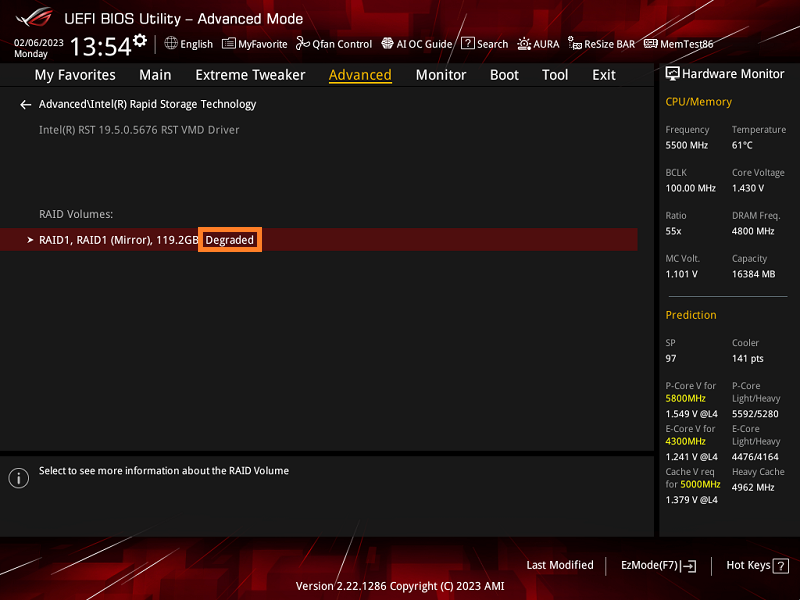
Task: Click the 55x ratio value
Action: 673,231
